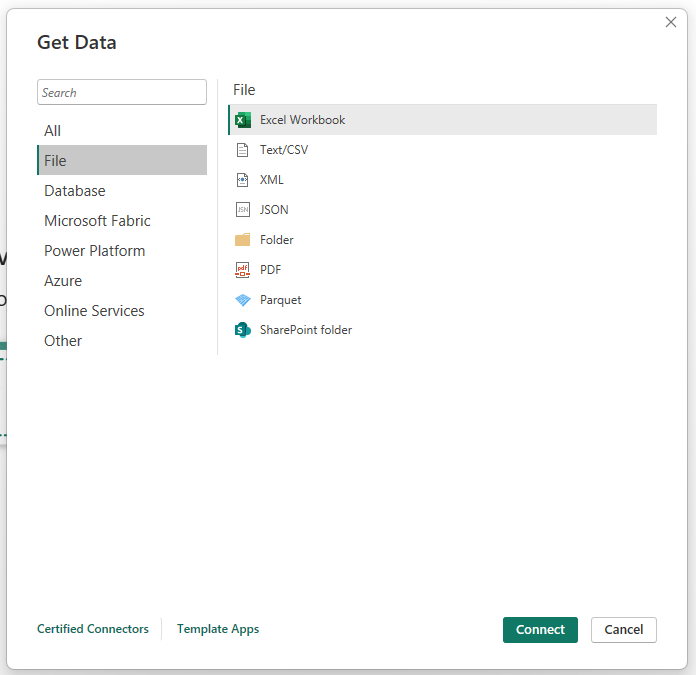Open the Azure category
This screenshot has width=696, height=675.
pos(122,280)
